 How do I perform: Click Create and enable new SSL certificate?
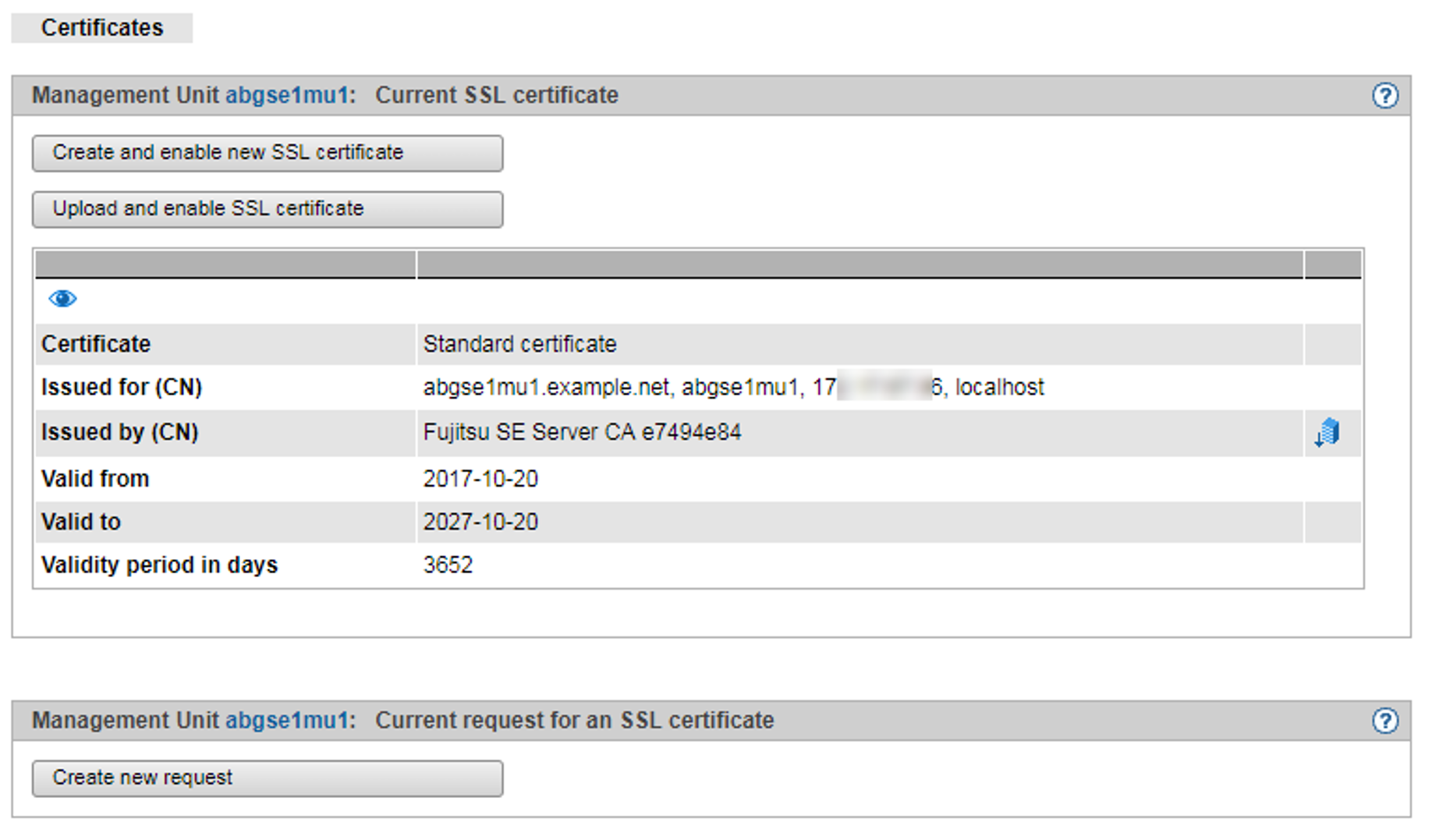pos(267,153)
